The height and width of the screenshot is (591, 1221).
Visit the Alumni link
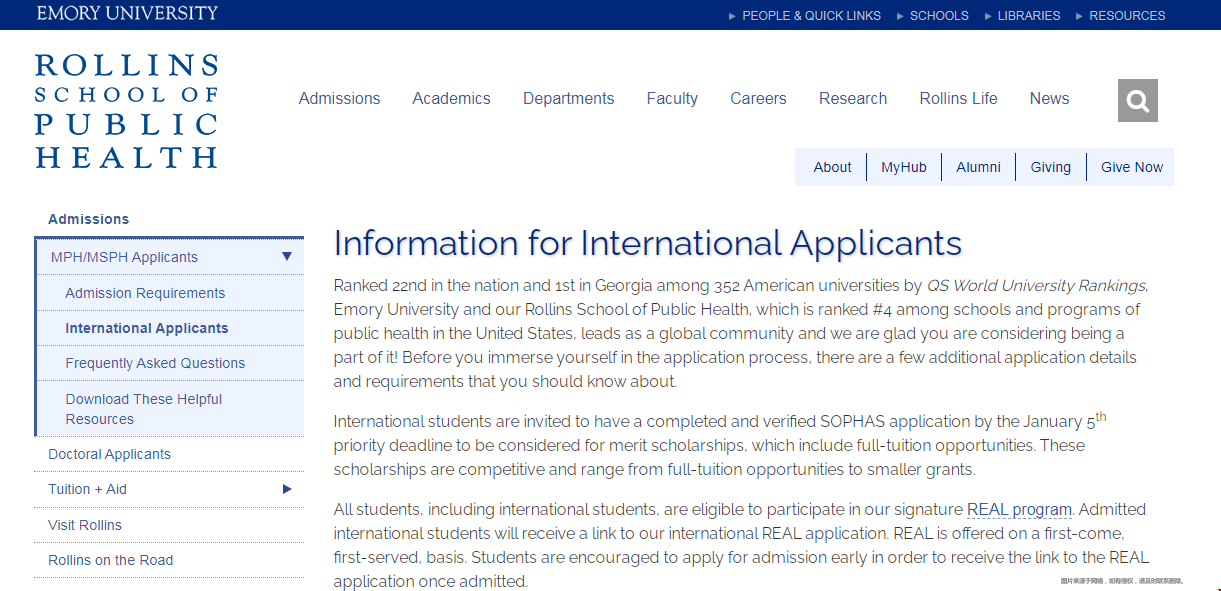[x=978, y=167]
